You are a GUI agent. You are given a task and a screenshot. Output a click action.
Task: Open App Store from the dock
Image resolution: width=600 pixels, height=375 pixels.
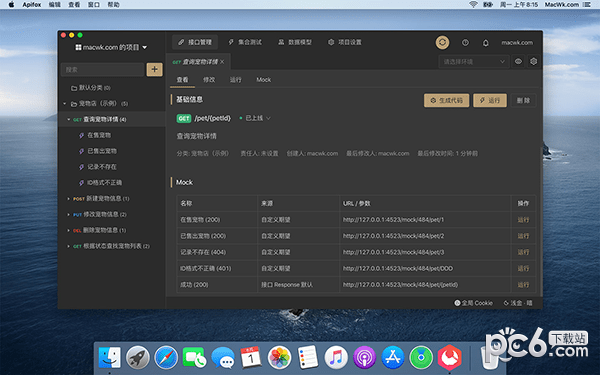point(393,357)
